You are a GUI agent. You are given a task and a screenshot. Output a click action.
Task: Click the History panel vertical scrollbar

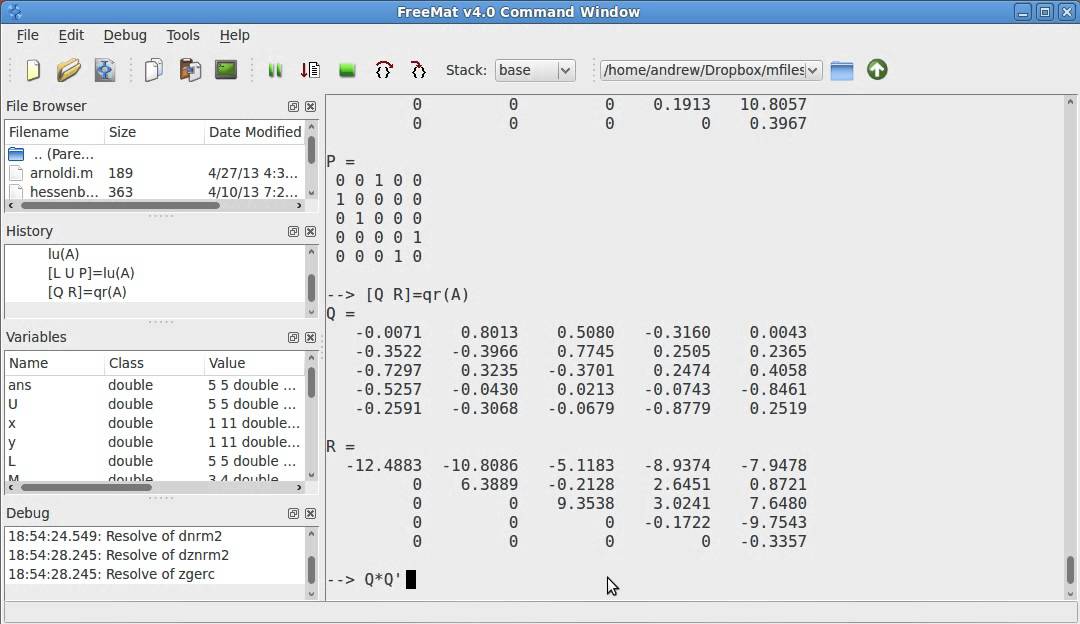click(311, 281)
